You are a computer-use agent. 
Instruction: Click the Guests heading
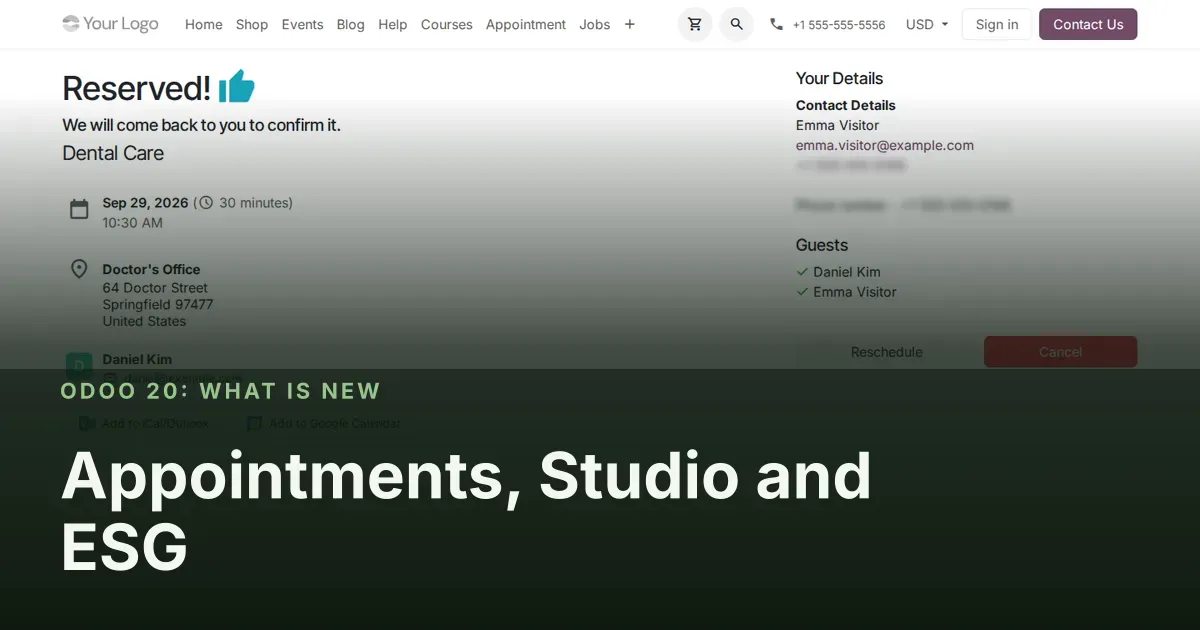(822, 245)
